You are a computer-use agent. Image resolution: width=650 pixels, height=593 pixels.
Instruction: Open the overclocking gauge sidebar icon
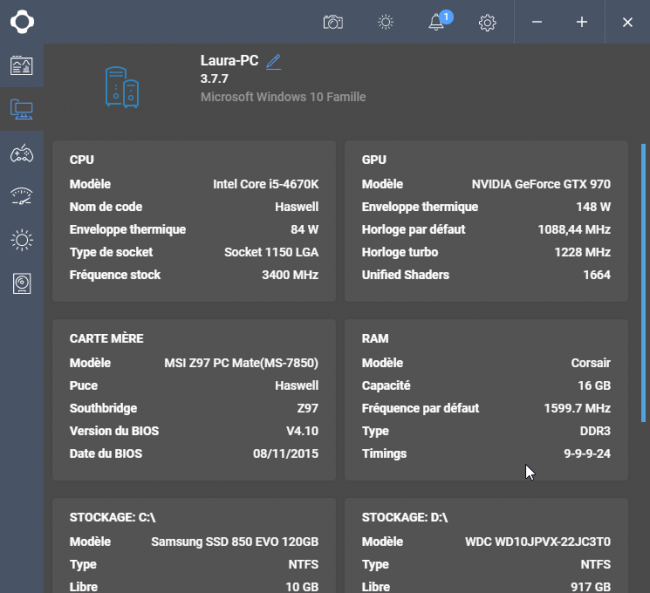point(22,196)
